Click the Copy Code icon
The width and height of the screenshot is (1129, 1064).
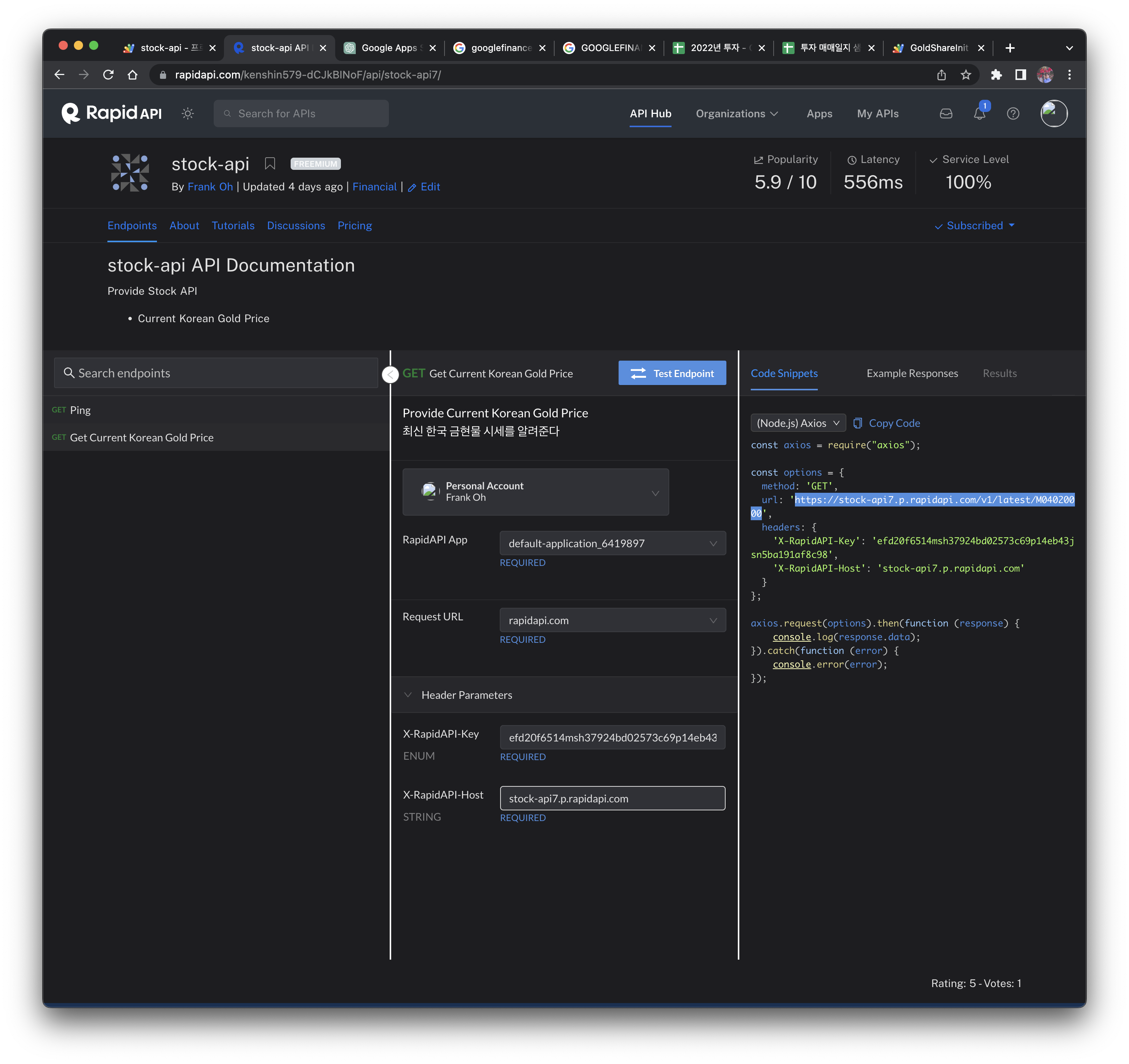click(x=858, y=423)
